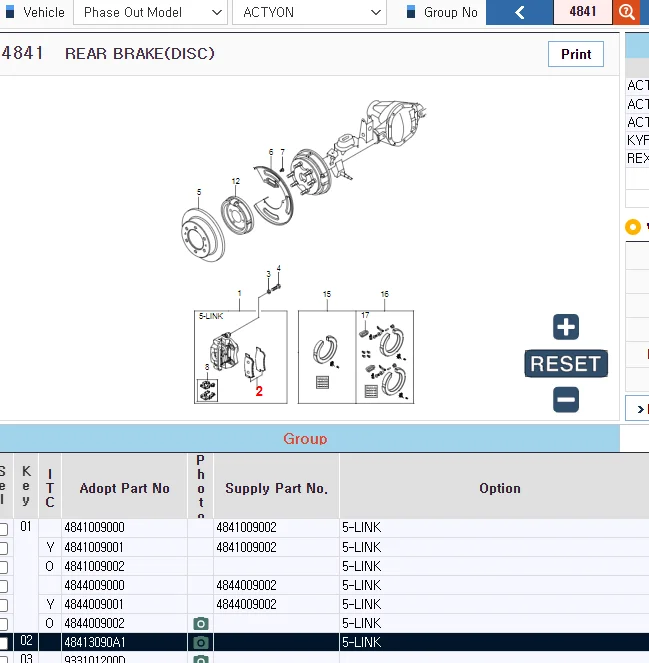The width and height of the screenshot is (649, 663).
Task: Select adopt part number 4844009000
Action: point(94,585)
